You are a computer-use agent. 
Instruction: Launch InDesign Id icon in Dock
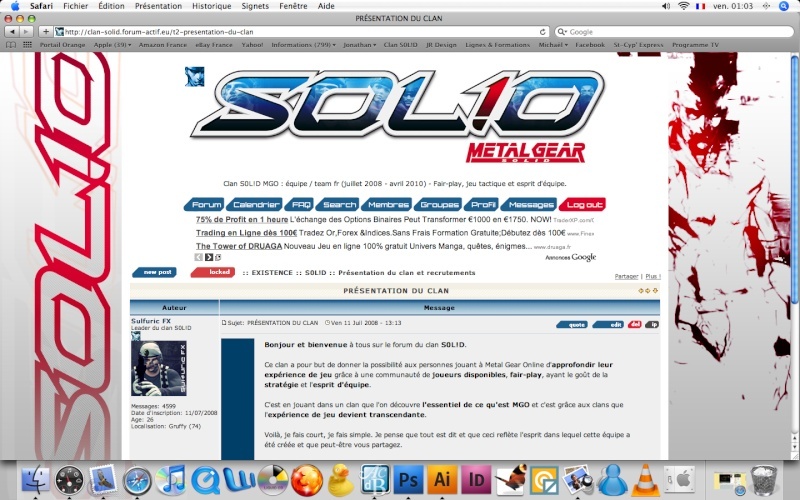click(476, 480)
